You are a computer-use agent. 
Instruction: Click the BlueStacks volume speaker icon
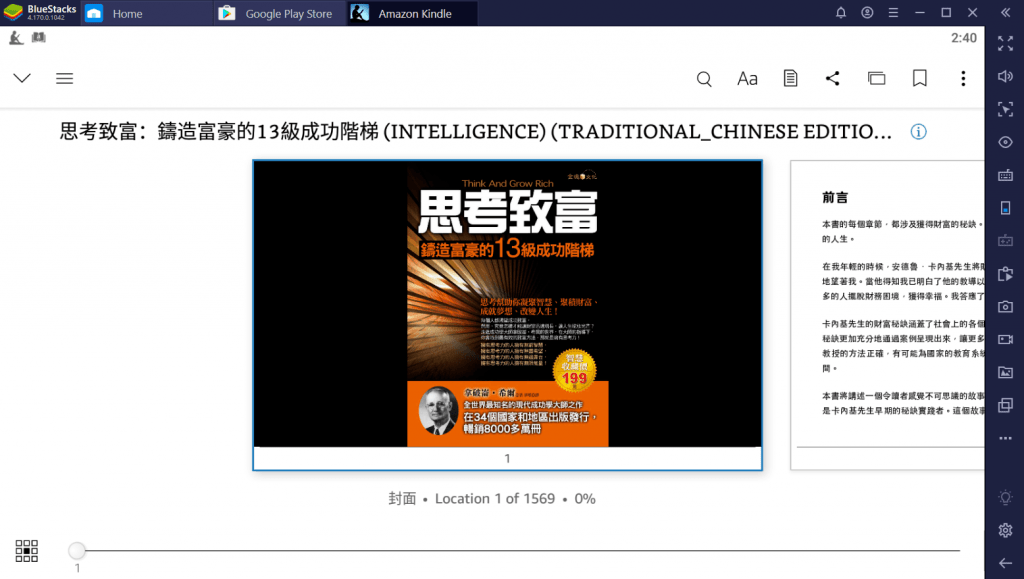[x=1005, y=77]
